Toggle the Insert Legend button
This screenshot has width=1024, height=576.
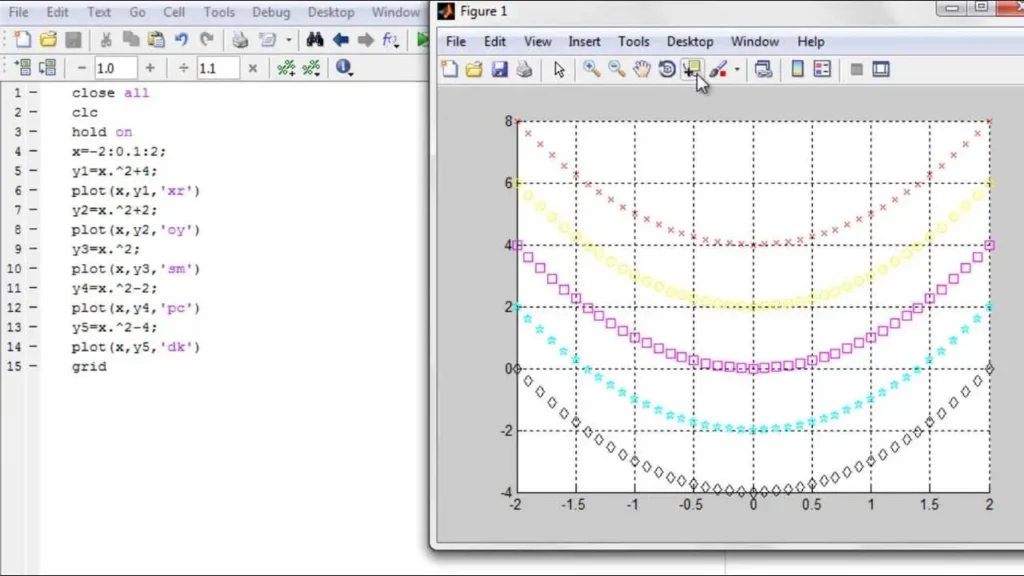coord(822,69)
